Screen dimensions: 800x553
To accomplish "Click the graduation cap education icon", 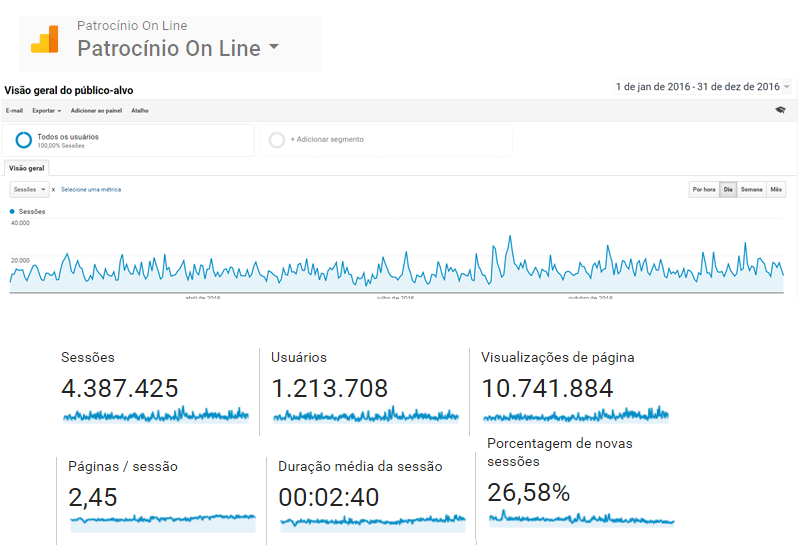I will point(780,110).
